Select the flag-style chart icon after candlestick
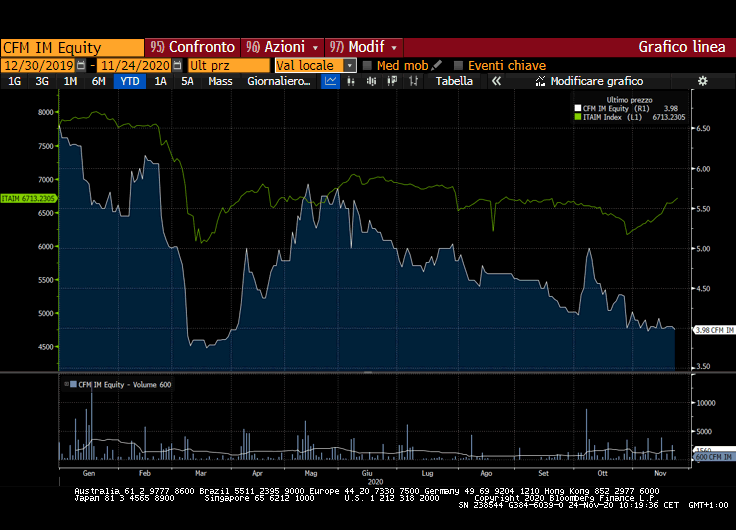The height and width of the screenshot is (530, 736). point(392,81)
